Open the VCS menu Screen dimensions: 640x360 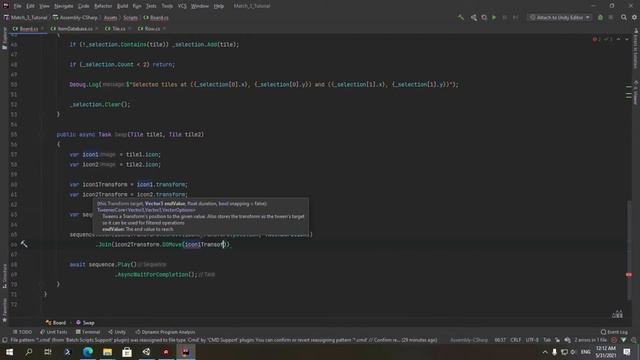tap(182, 6)
